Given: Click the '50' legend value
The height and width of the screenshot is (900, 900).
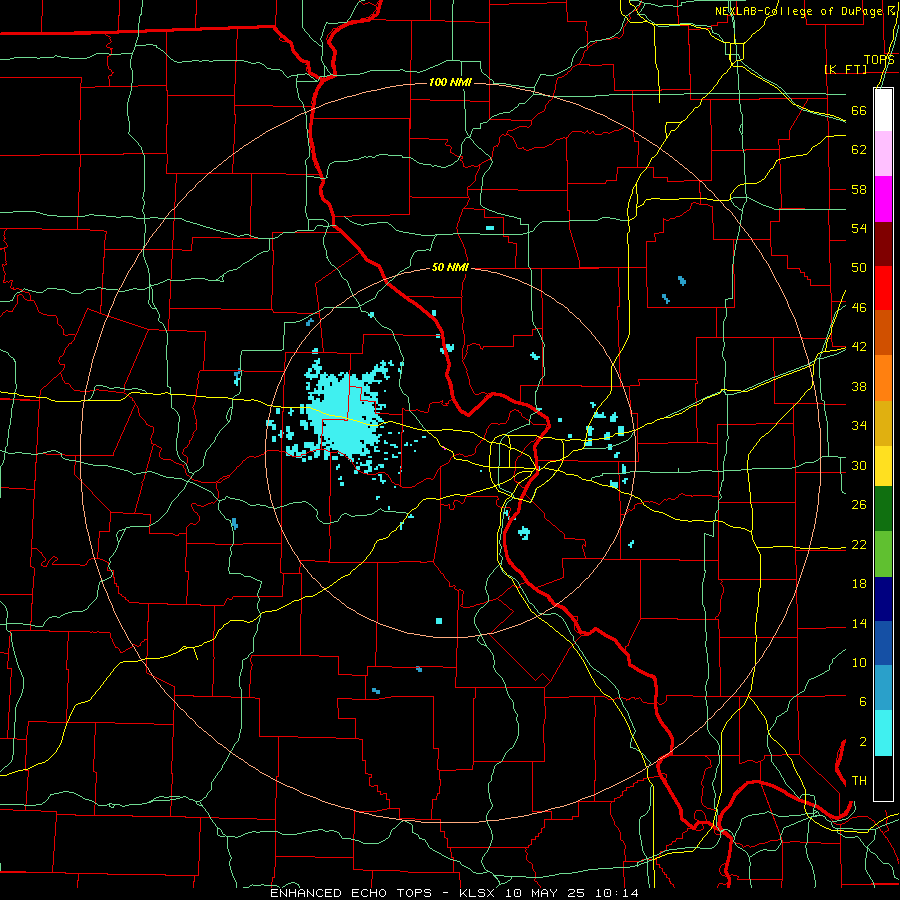Looking at the screenshot, I should 859,268.
